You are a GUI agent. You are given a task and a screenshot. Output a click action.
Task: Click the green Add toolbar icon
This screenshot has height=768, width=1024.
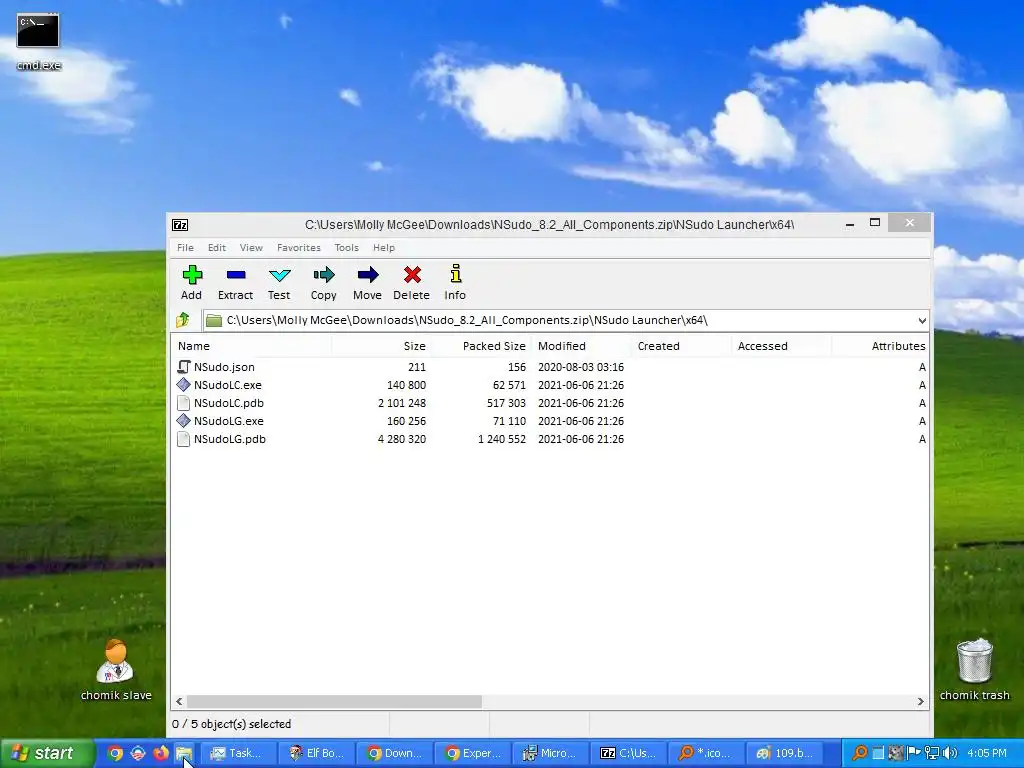(x=192, y=275)
